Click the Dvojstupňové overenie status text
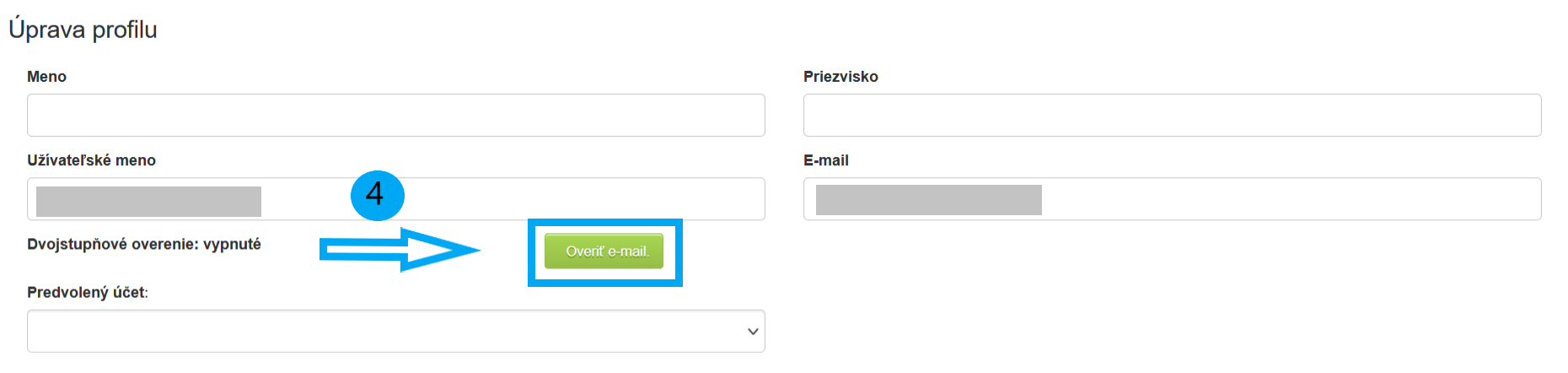The image size is (1568, 373). (143, 245)
